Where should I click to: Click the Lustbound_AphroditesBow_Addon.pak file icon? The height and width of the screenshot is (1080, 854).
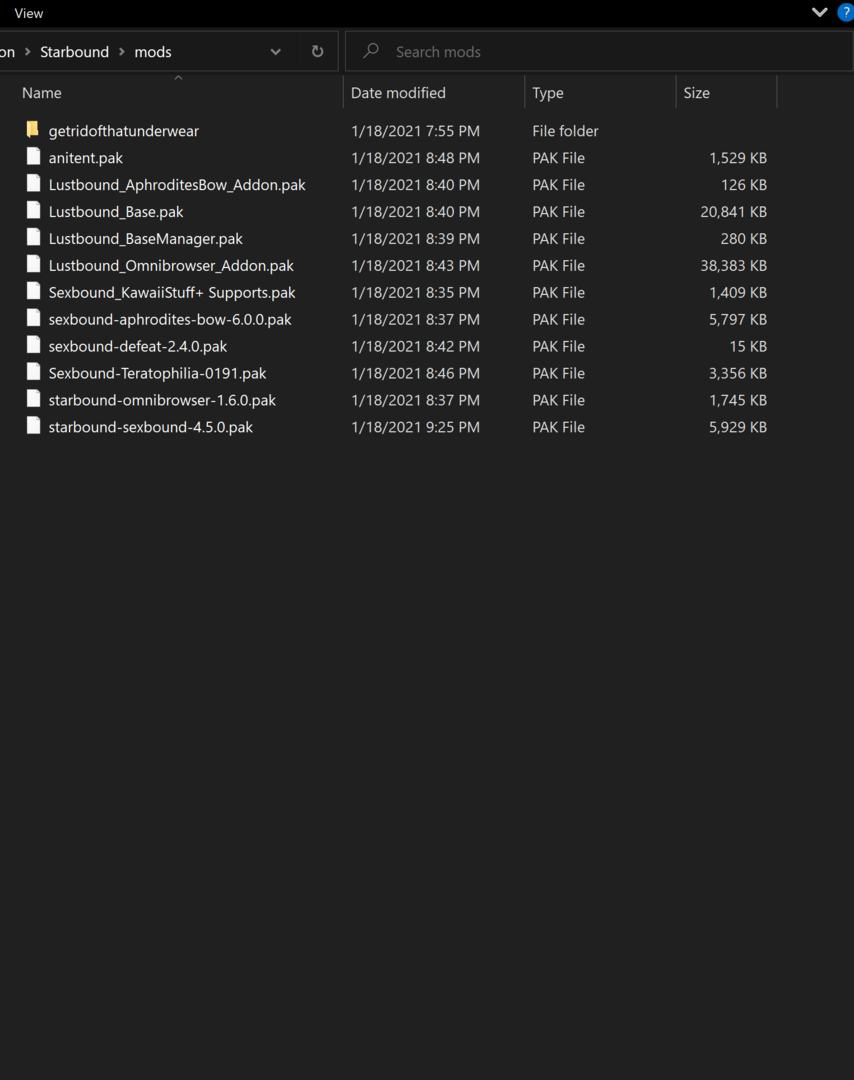point(33,183)
